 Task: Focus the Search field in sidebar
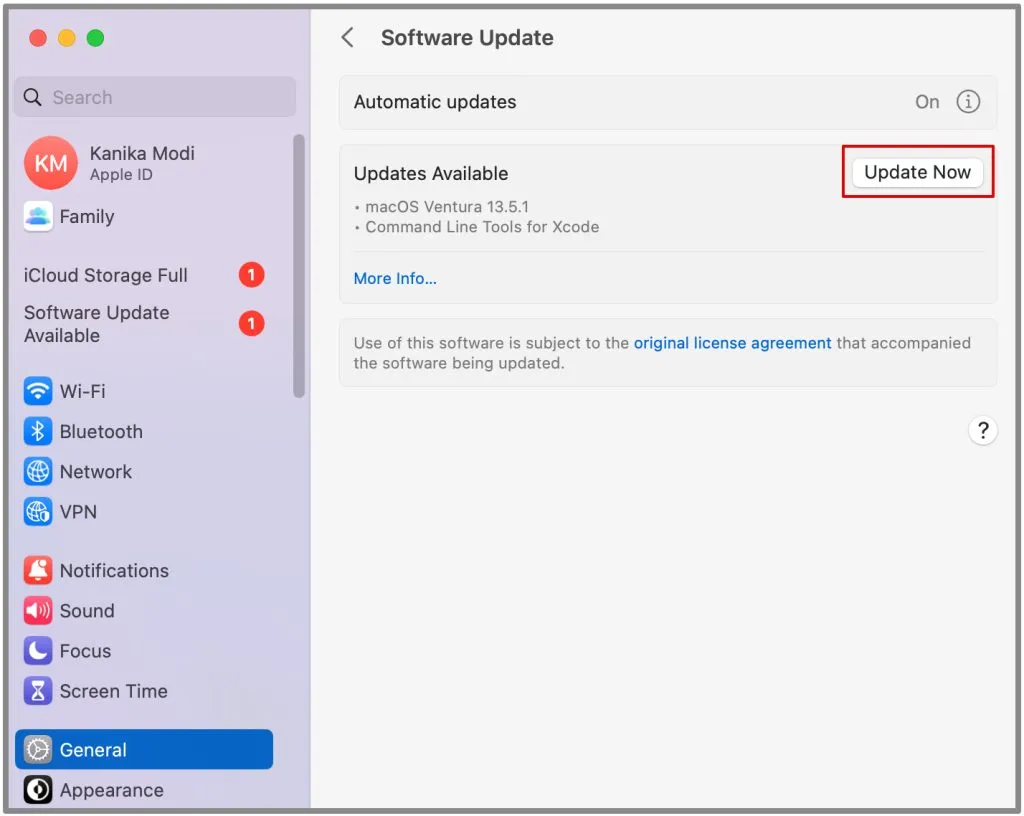[x=155, y=97]
